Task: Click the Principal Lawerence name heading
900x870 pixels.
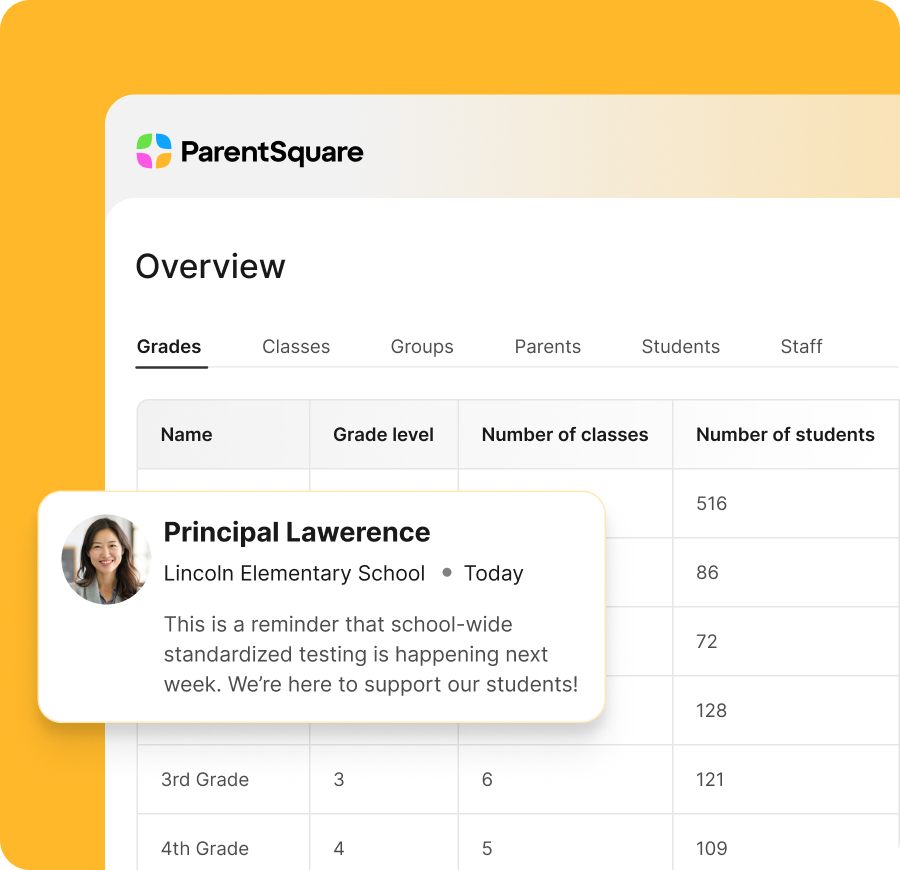Action: point(297,532)
